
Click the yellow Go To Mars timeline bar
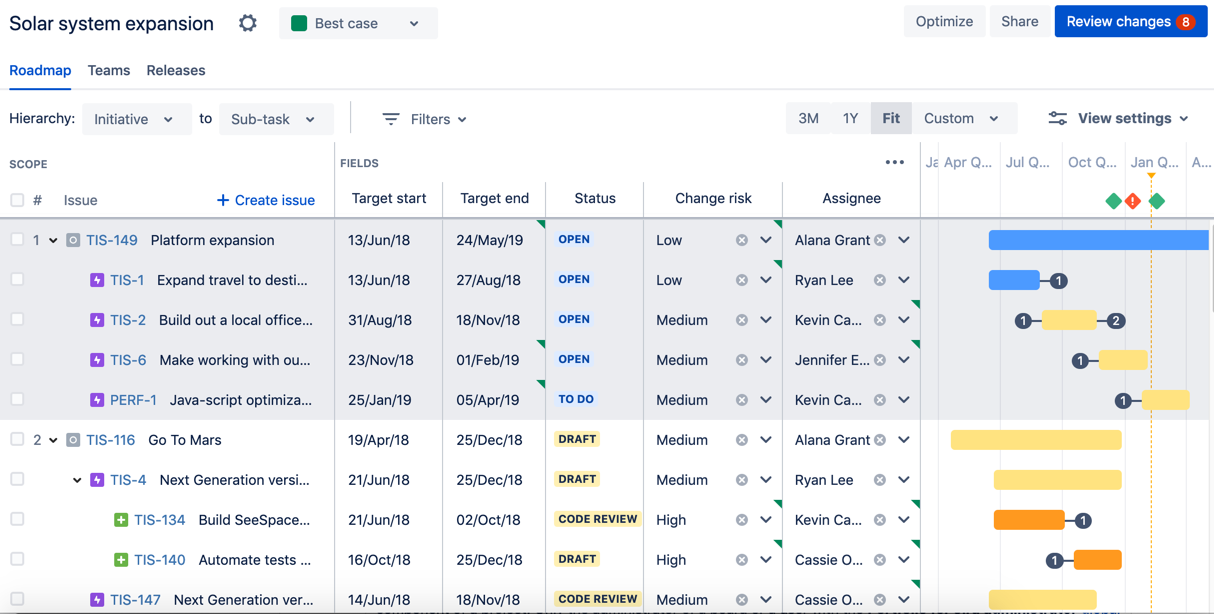point(1036,440)
